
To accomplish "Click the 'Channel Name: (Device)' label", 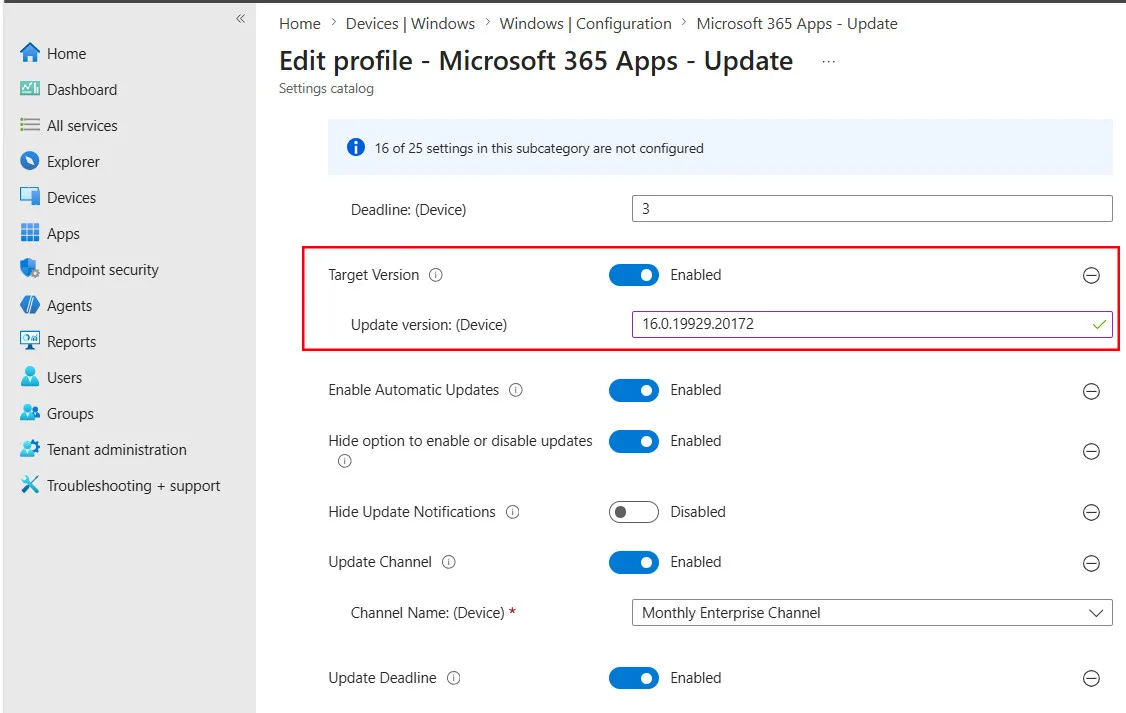I will point(427,612).
